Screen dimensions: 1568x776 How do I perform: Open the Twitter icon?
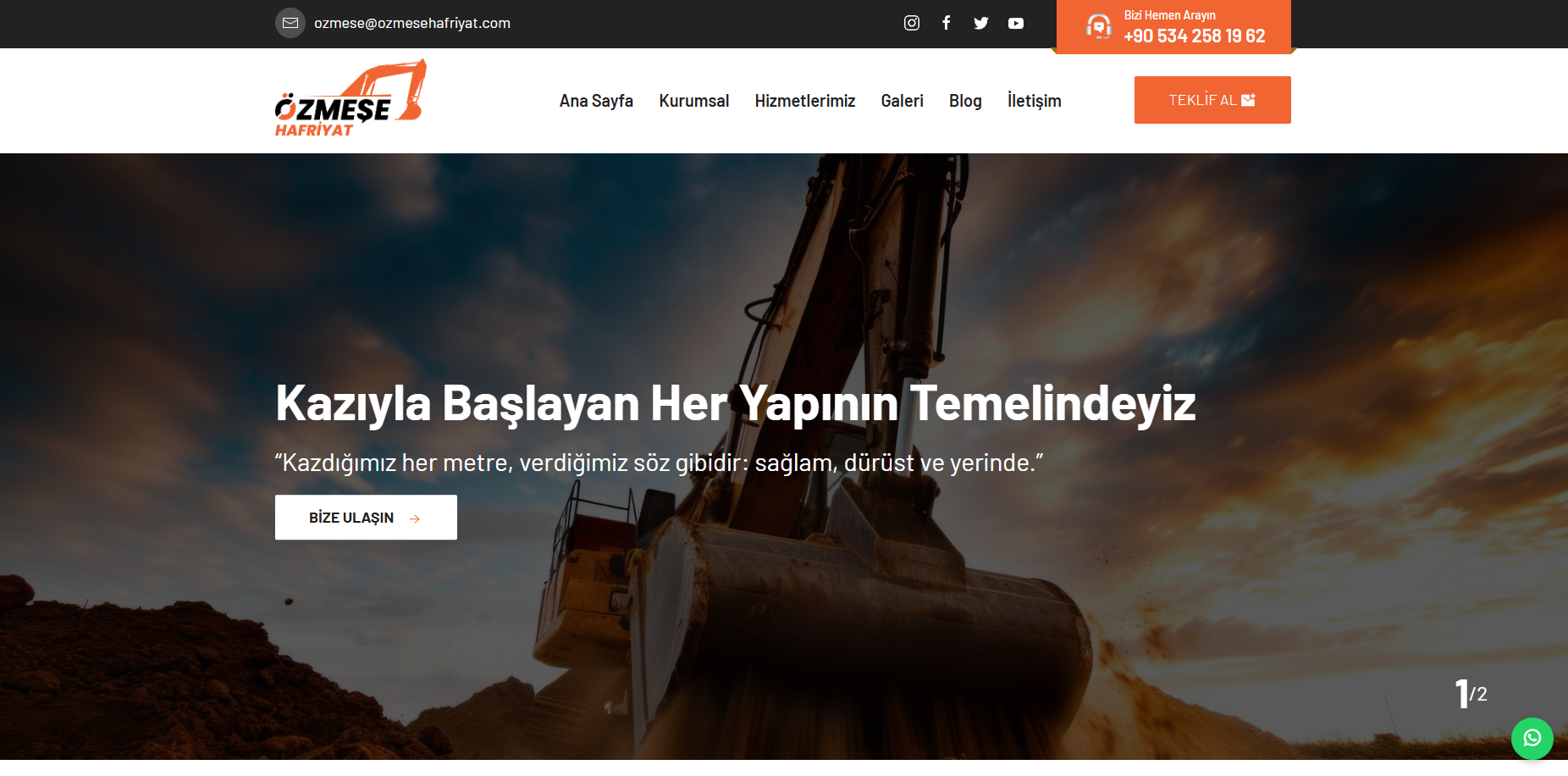pos(981,23)
